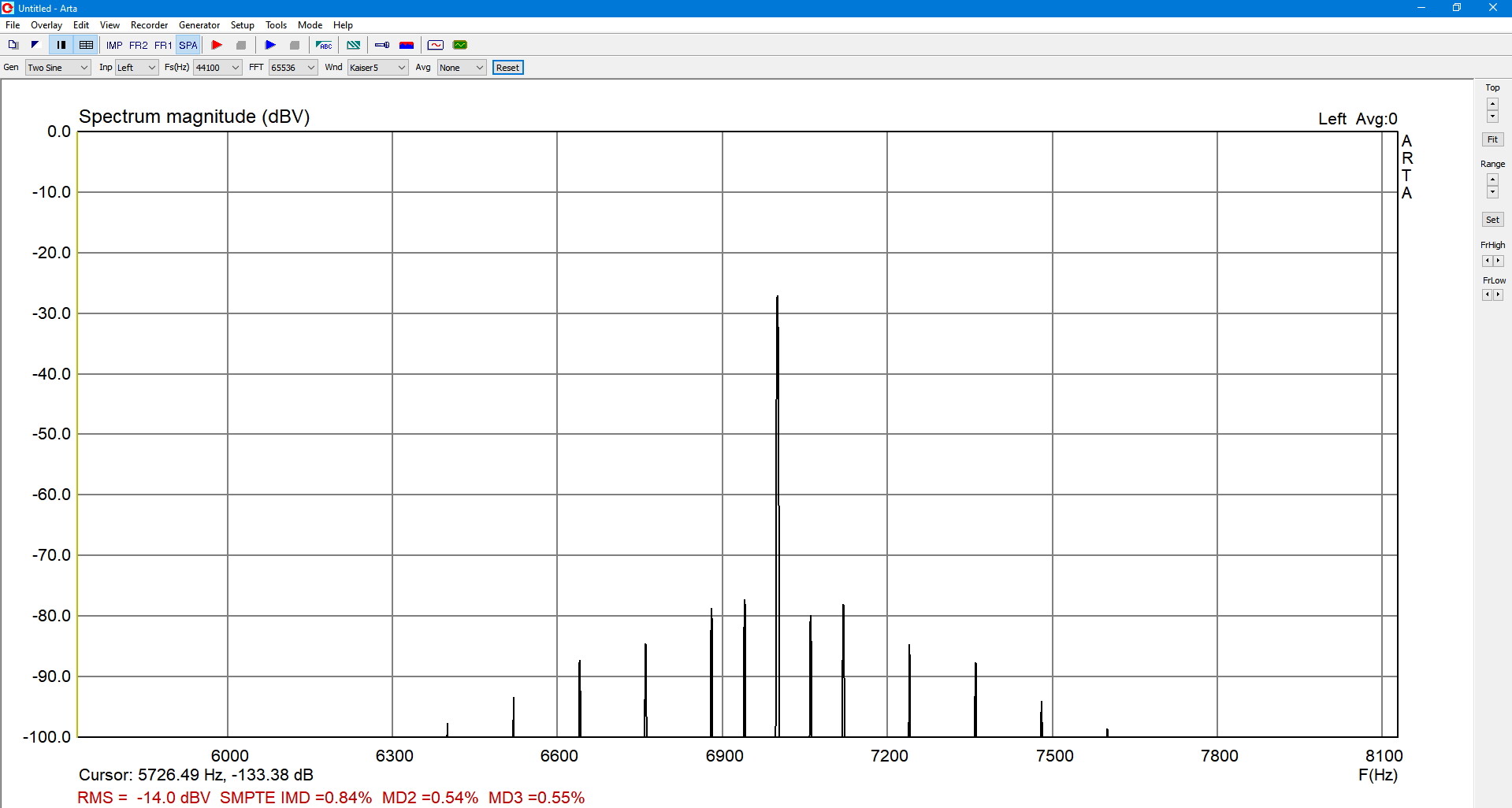Open the Recorder menu

[150, 25]
